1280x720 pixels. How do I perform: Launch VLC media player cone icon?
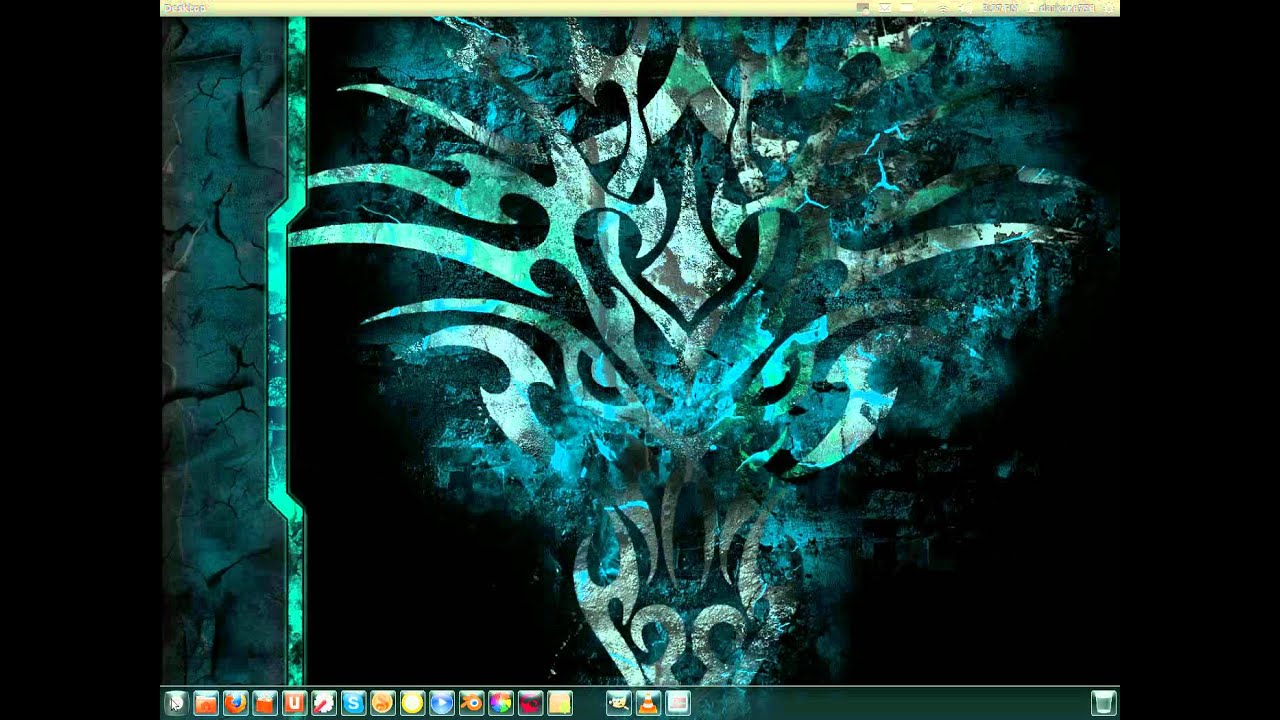pyautogui.click(x=648, y=703)
